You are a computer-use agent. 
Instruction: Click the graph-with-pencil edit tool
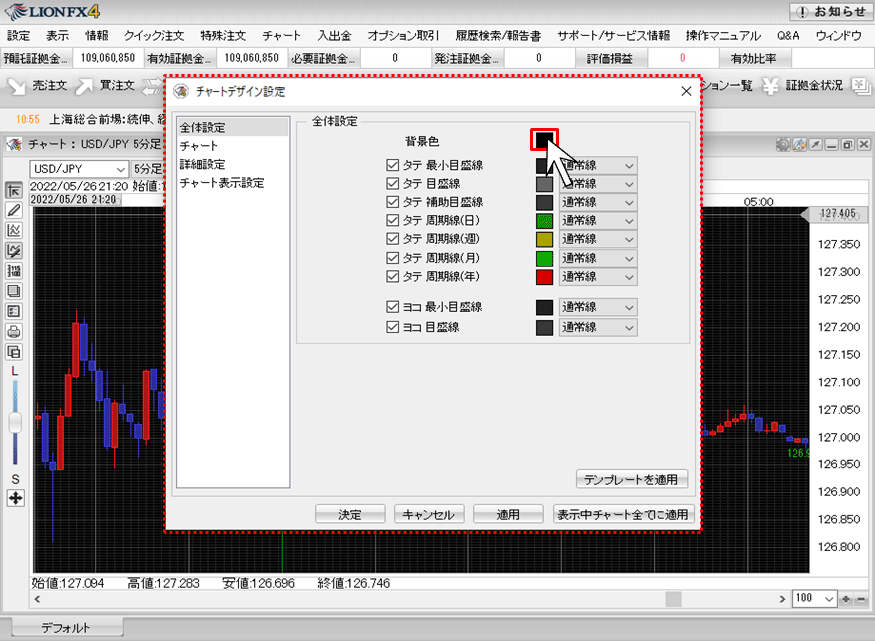(14, 250)
